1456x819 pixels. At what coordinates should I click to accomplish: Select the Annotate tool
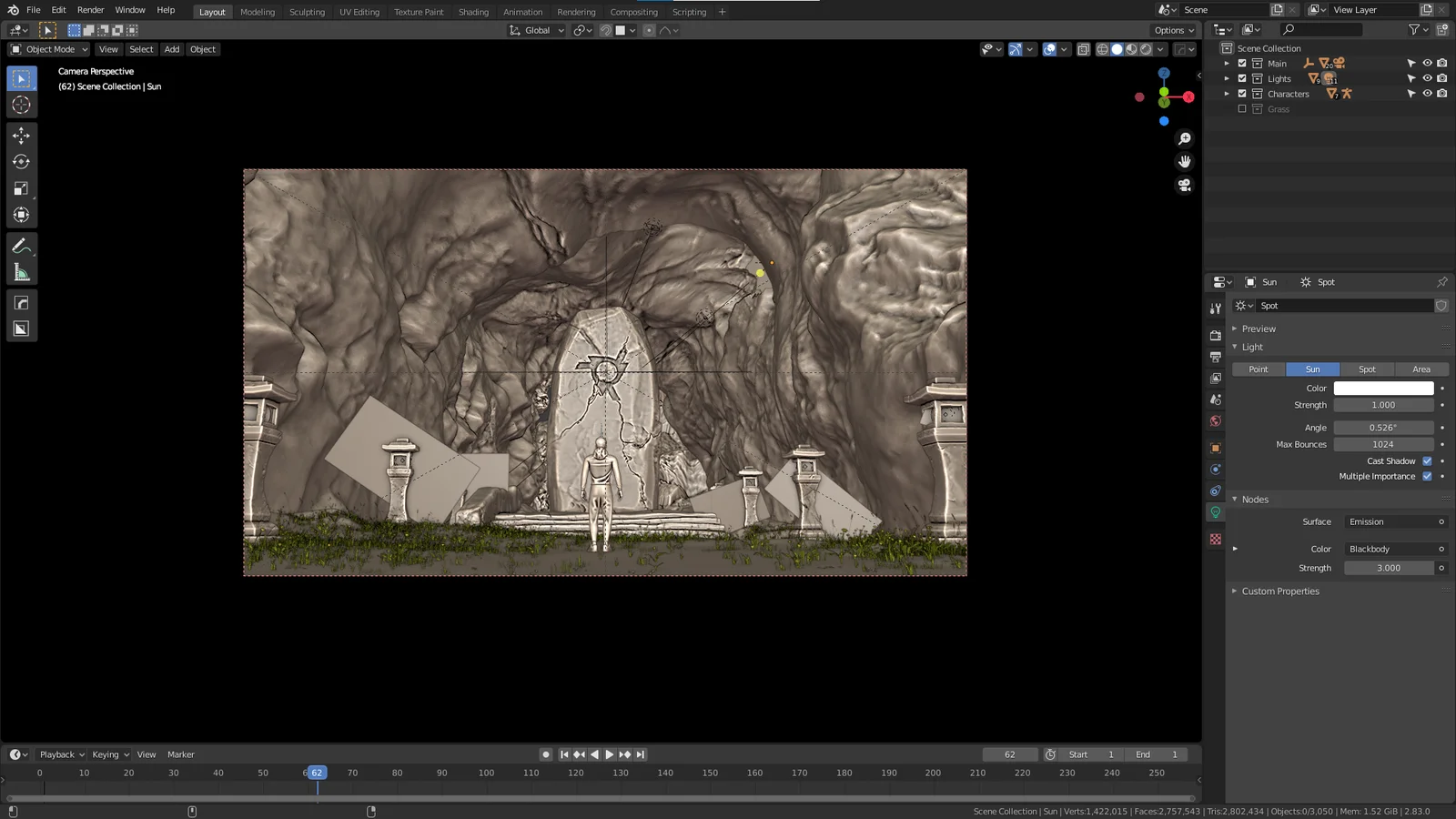[x=22, y=244]
